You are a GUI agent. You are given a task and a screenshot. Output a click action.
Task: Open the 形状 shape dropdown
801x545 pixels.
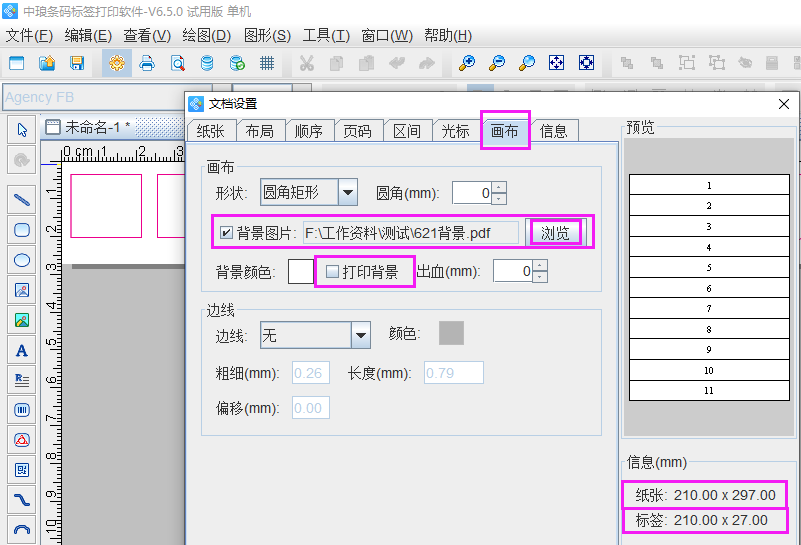click(x=348, y=193)
